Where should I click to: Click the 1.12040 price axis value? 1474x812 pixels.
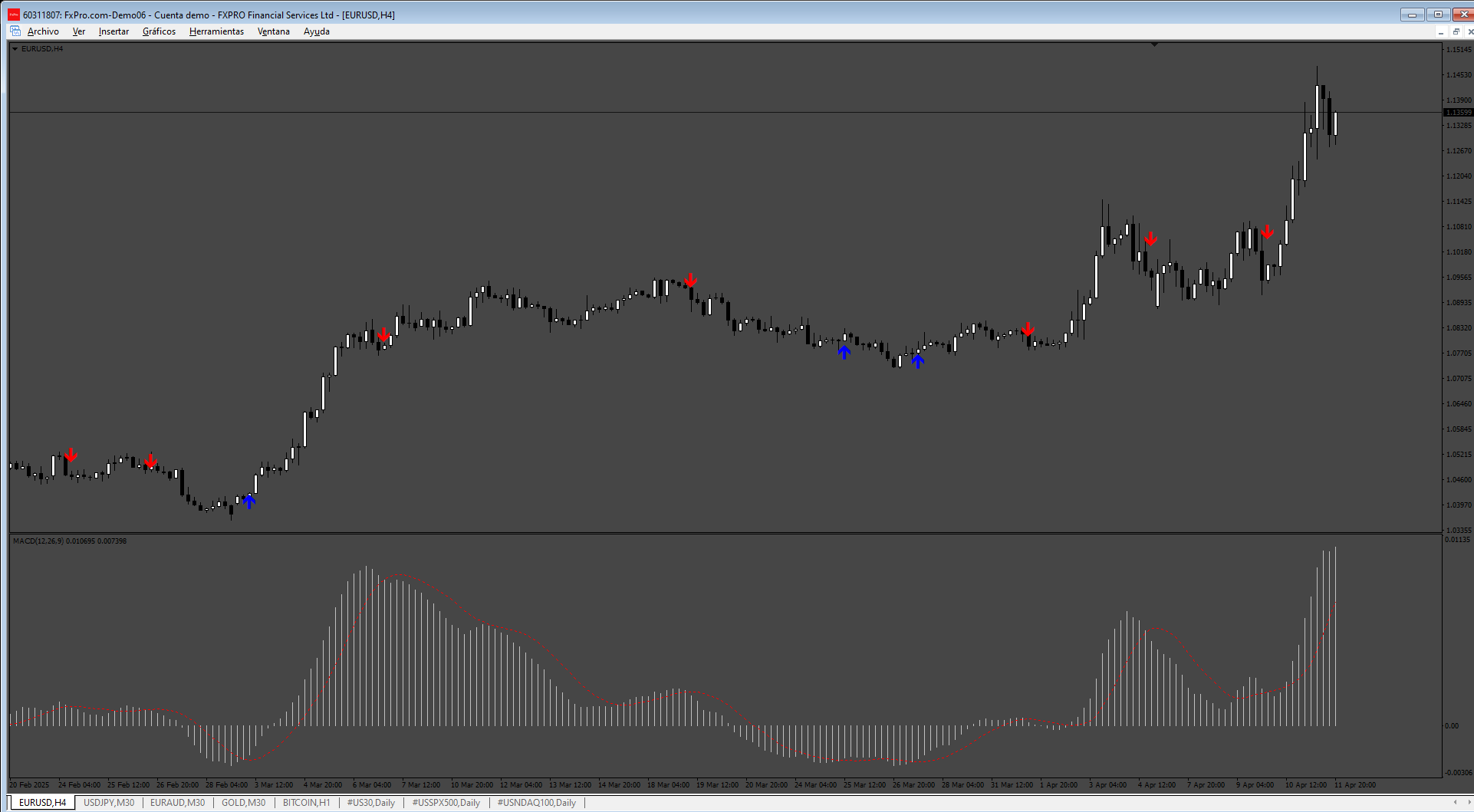click(x=1459, y=176)
